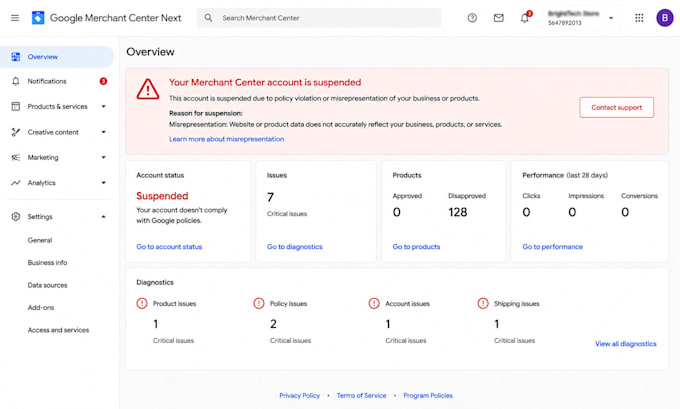The width and height of the screenshot is (680, 409).
Task: Click the 7 critical issues count
Action: coord(270,197)
